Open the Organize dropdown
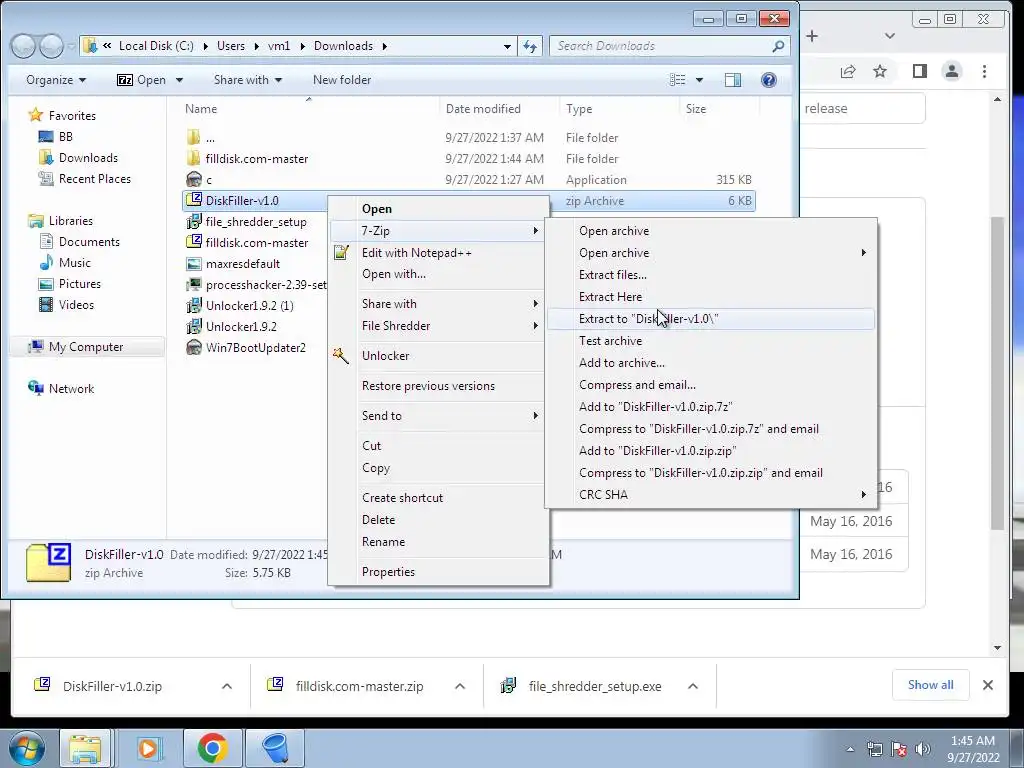Image resolution: width=1024 pixels, height=768 pixels. tap(56, 80)
